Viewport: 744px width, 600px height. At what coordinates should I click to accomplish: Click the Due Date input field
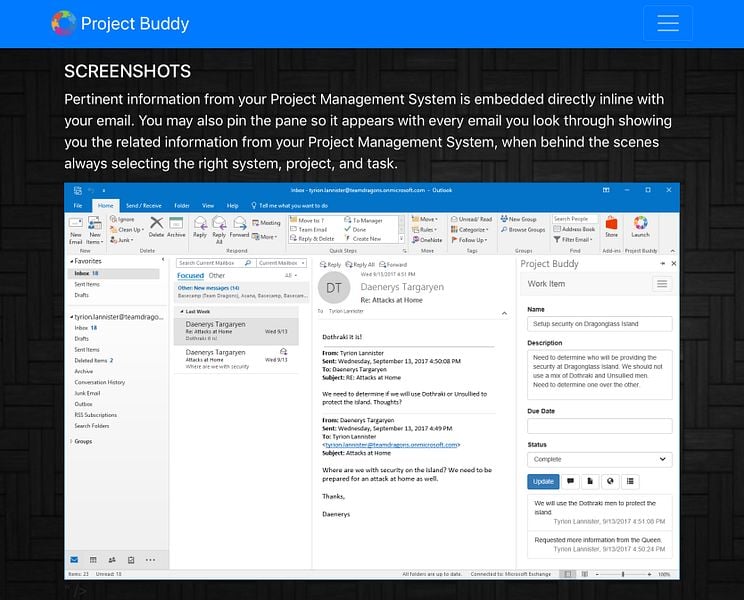pyautogui.click(x=600, y=426)
